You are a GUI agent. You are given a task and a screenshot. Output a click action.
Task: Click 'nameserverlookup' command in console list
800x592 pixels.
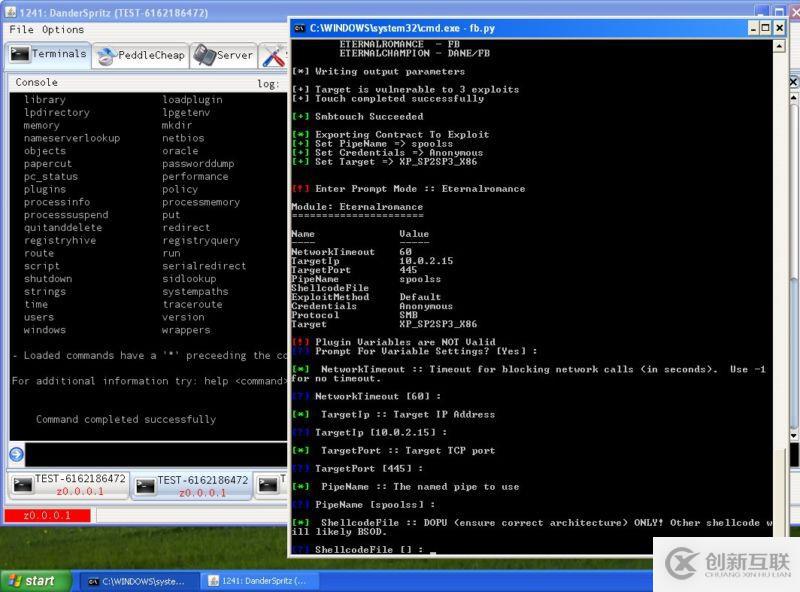click(72, 138)
